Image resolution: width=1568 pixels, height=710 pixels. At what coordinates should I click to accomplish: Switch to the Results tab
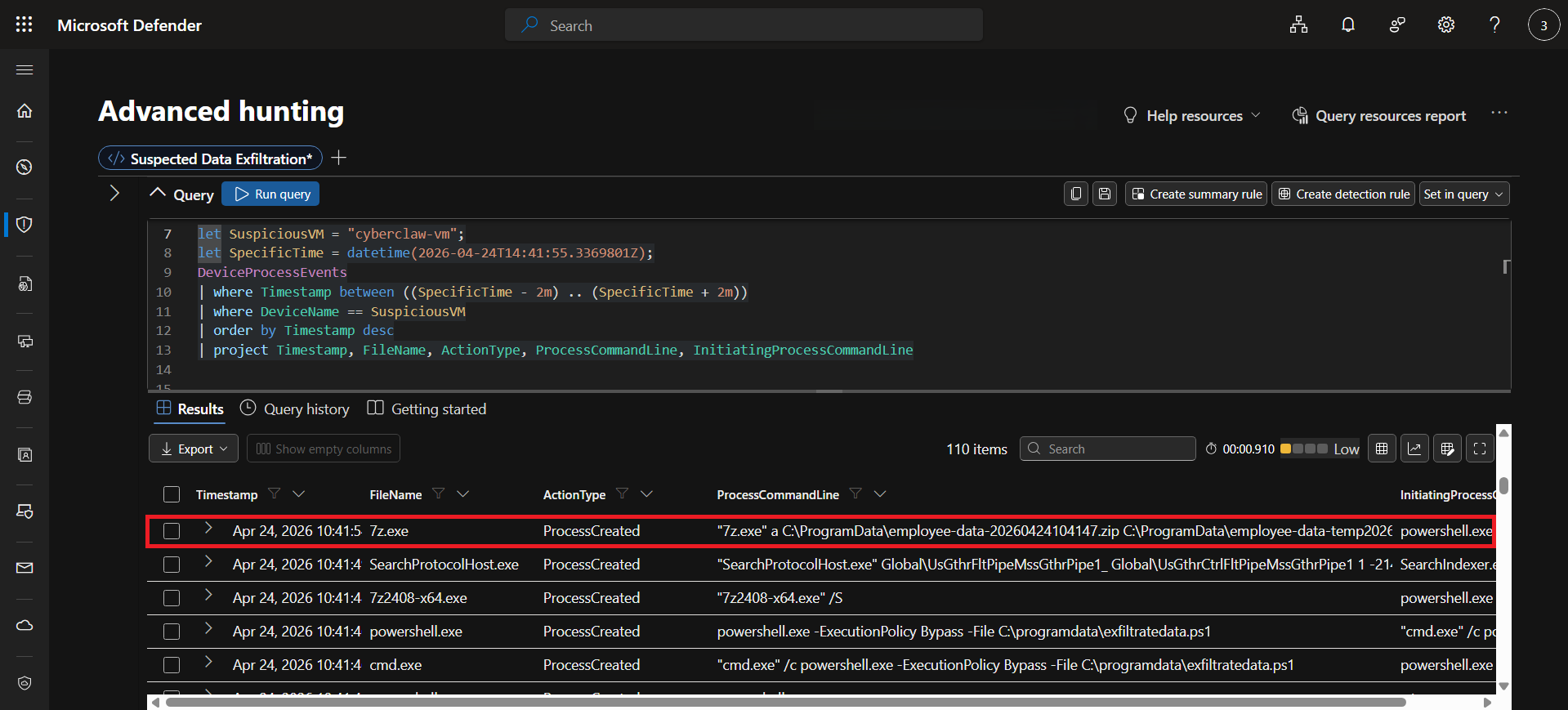[x=190, y=409]
